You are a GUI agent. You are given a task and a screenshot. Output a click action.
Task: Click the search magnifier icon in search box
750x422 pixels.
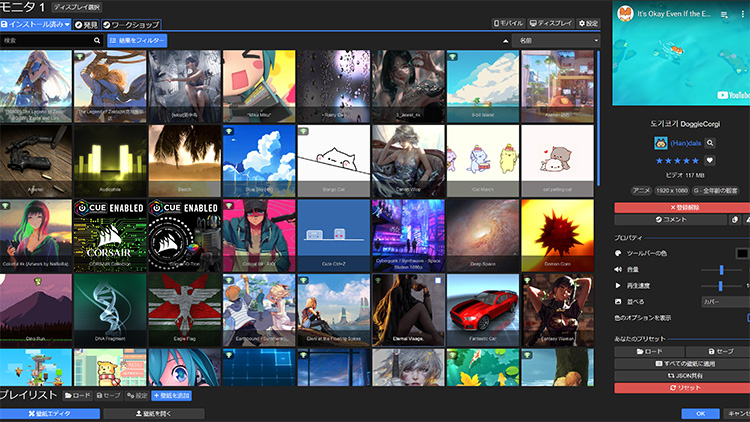click(x=97, y=41)
